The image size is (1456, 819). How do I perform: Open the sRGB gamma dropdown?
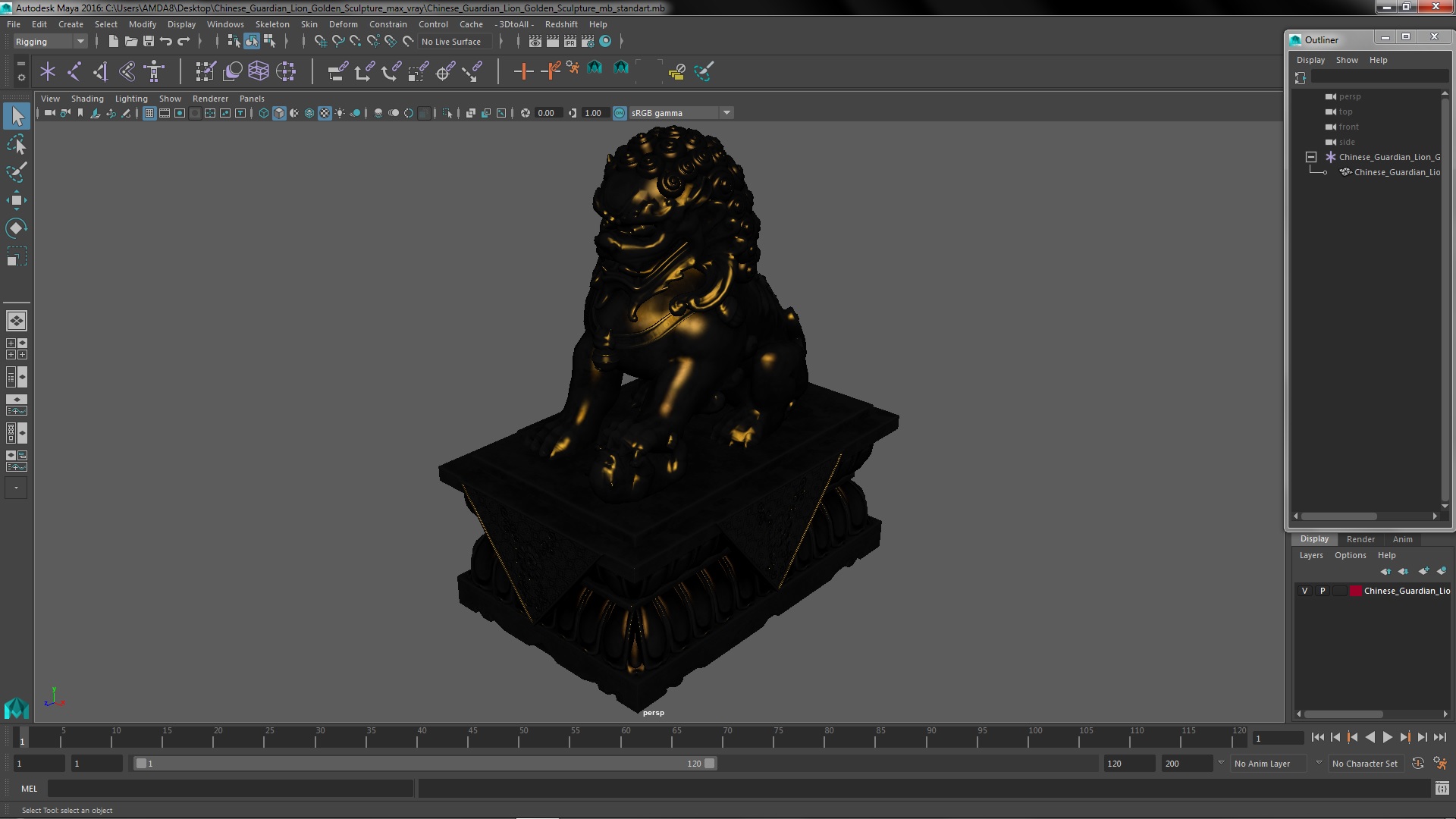[x=726, y=113]
